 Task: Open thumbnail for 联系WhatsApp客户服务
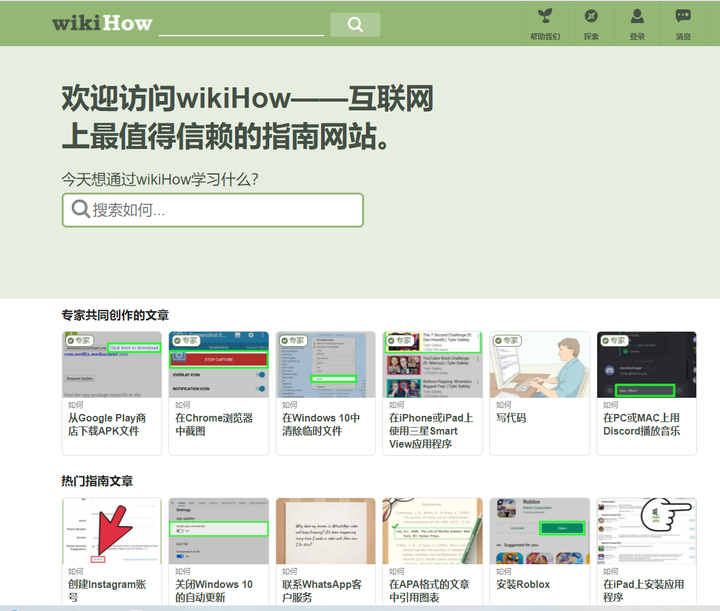[326, 531]
